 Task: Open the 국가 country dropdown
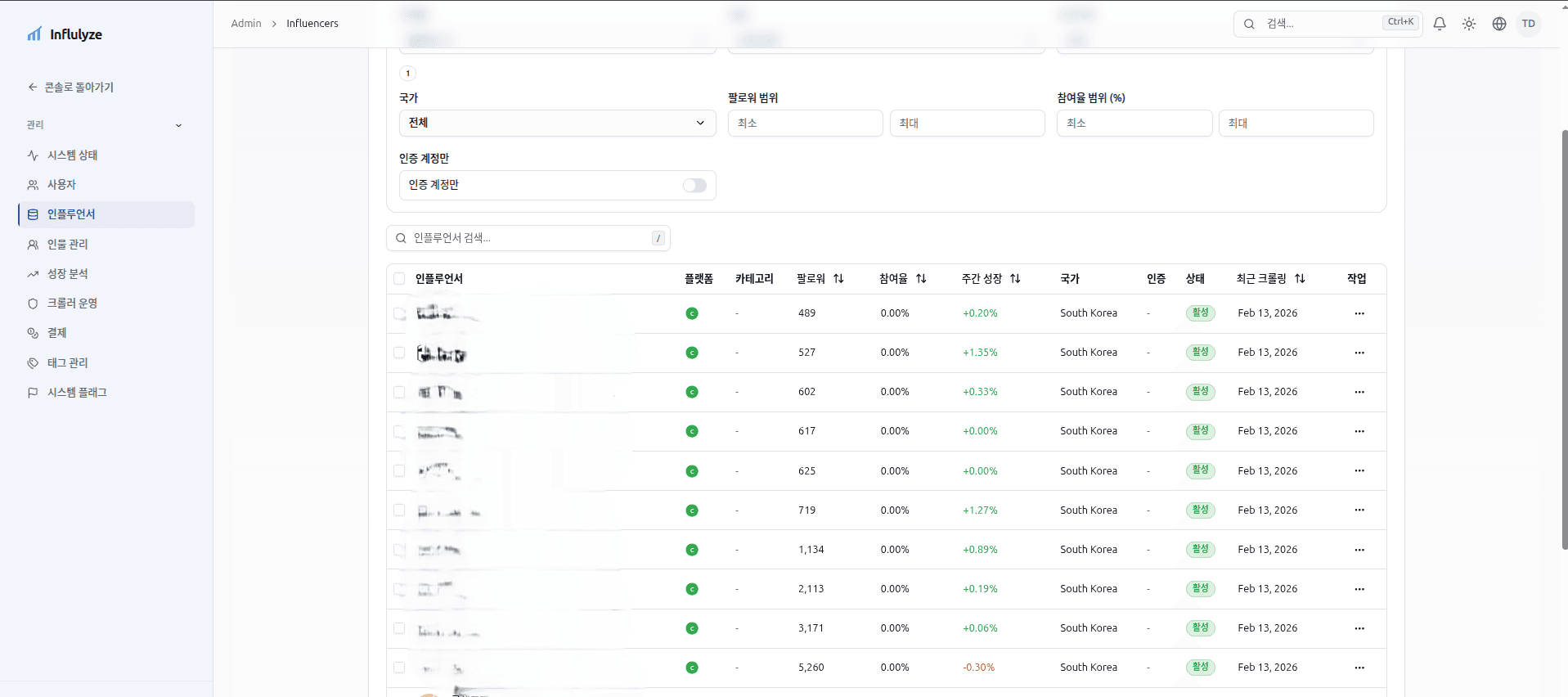pos(557,124)
